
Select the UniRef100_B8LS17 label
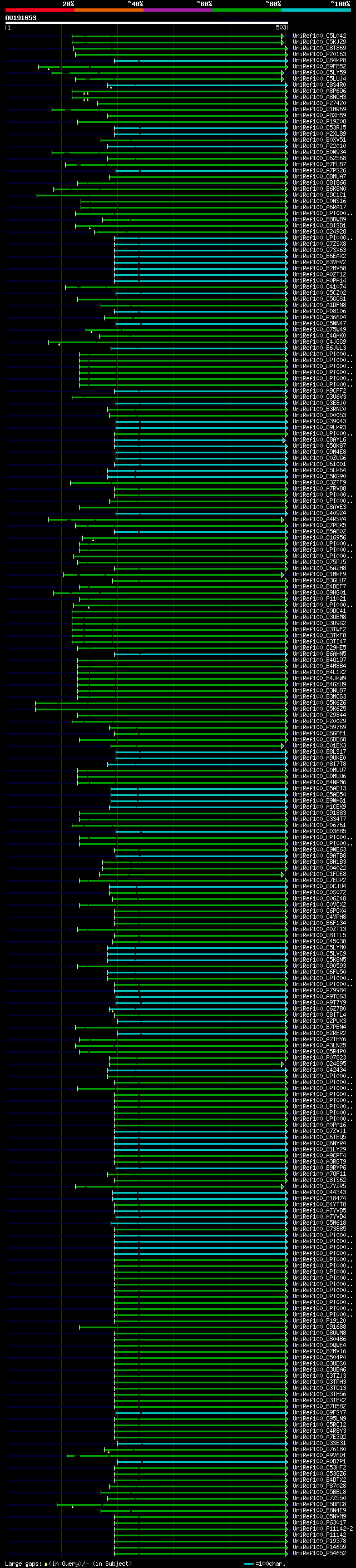(x=319, y=752)
